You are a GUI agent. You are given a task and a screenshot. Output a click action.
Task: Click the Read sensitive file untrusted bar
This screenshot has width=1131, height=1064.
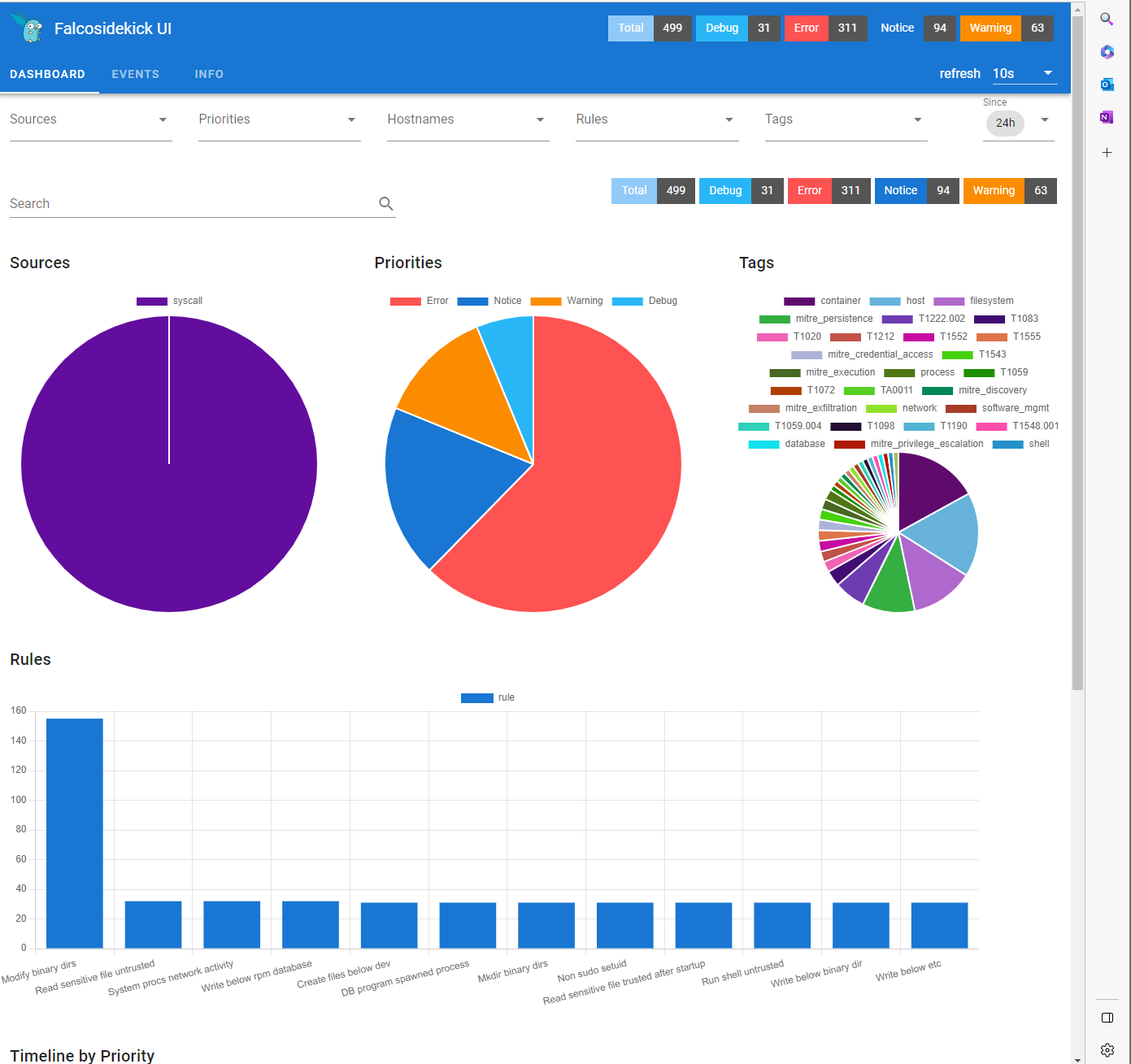(x=153, y=925)
